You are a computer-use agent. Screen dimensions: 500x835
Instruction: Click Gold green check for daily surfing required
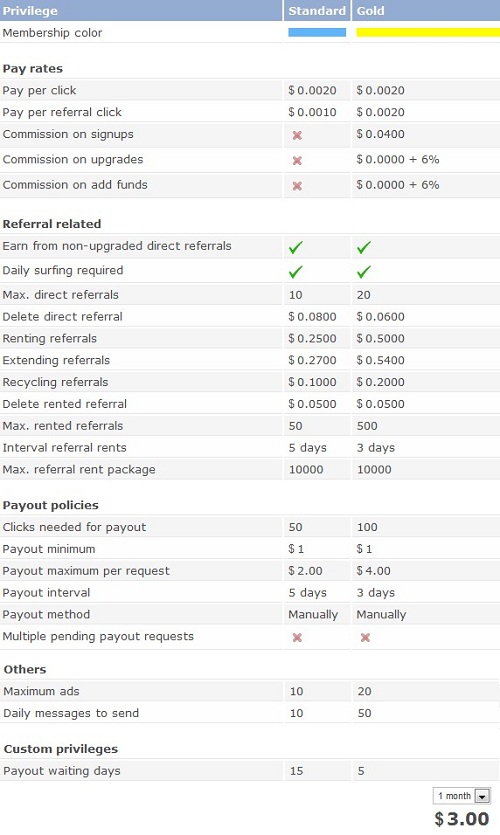pyautogui.click(x=364, y=272)
